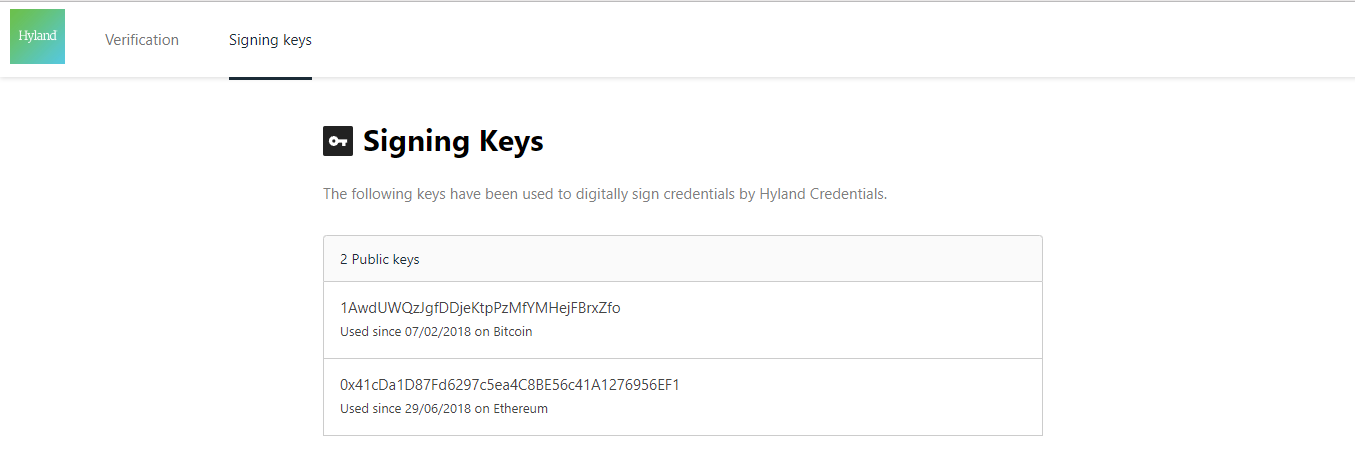Click the key icon beside Signing Keys

coord(338,142)
